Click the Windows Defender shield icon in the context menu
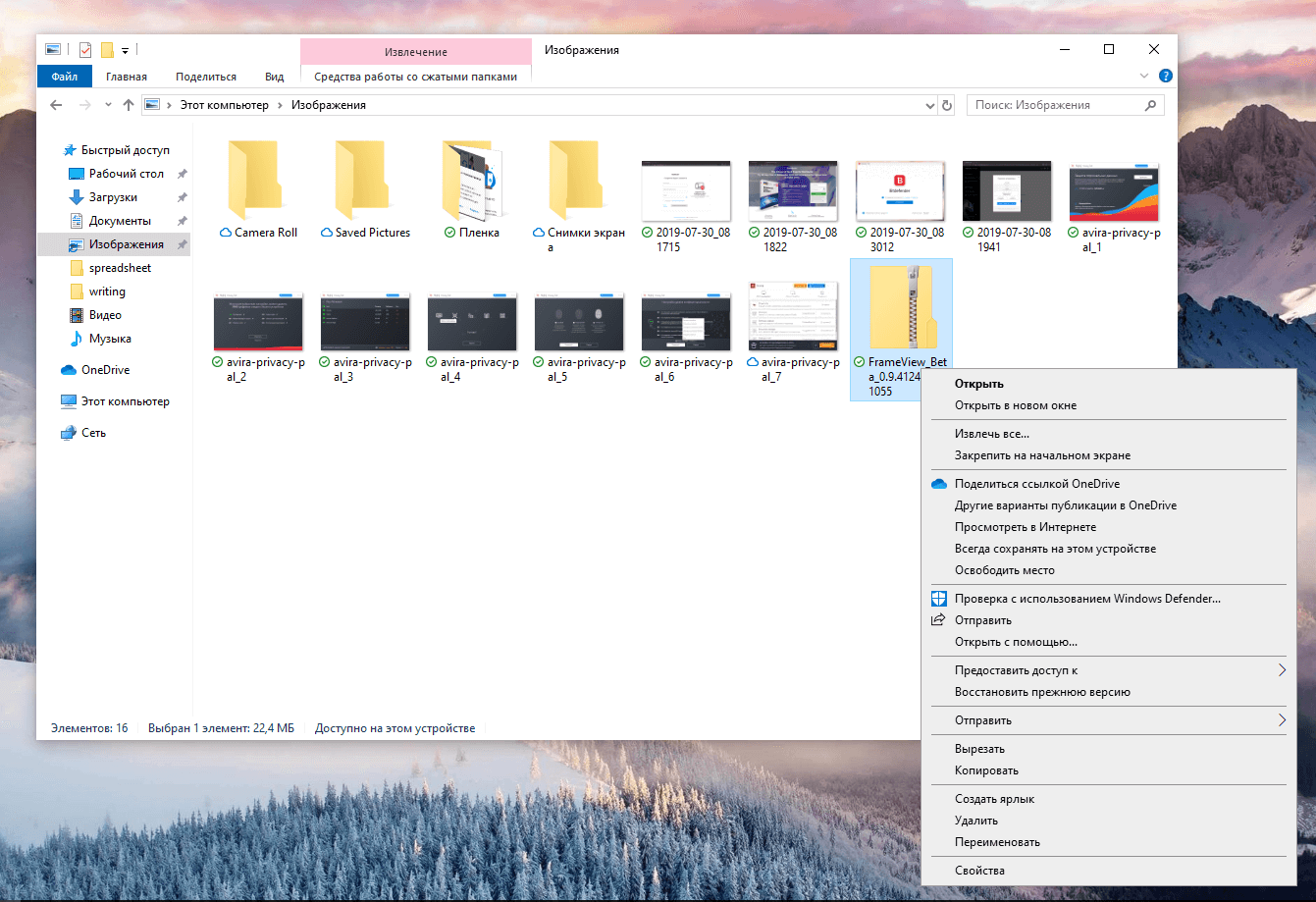The height and width of the screenshot is (902, 1316). (x=939, y=598)
